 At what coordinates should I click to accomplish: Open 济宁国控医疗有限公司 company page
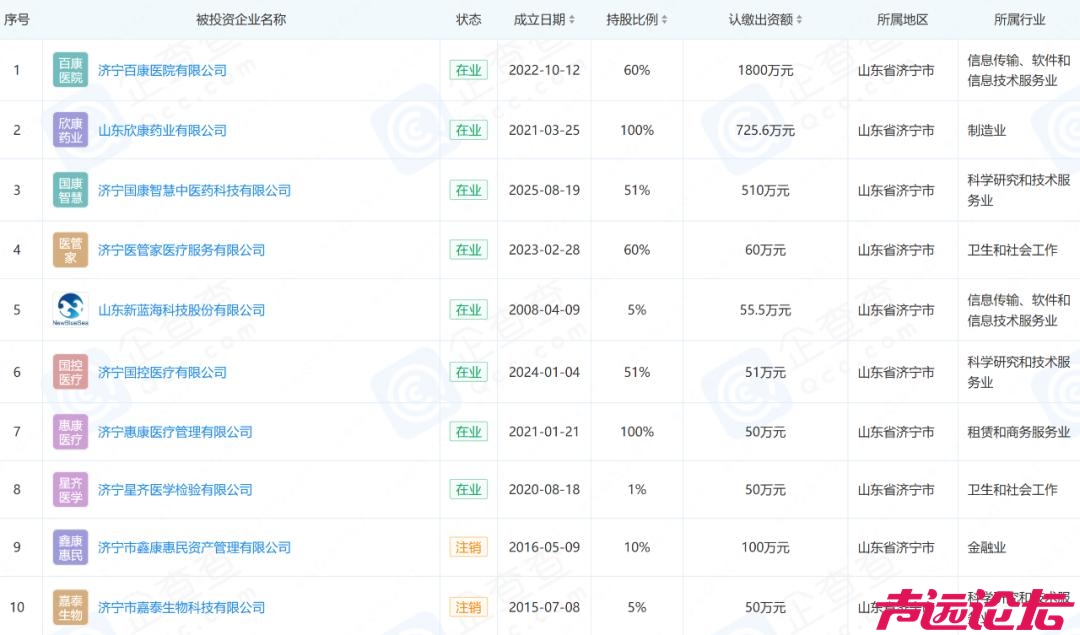click(160, 371)
